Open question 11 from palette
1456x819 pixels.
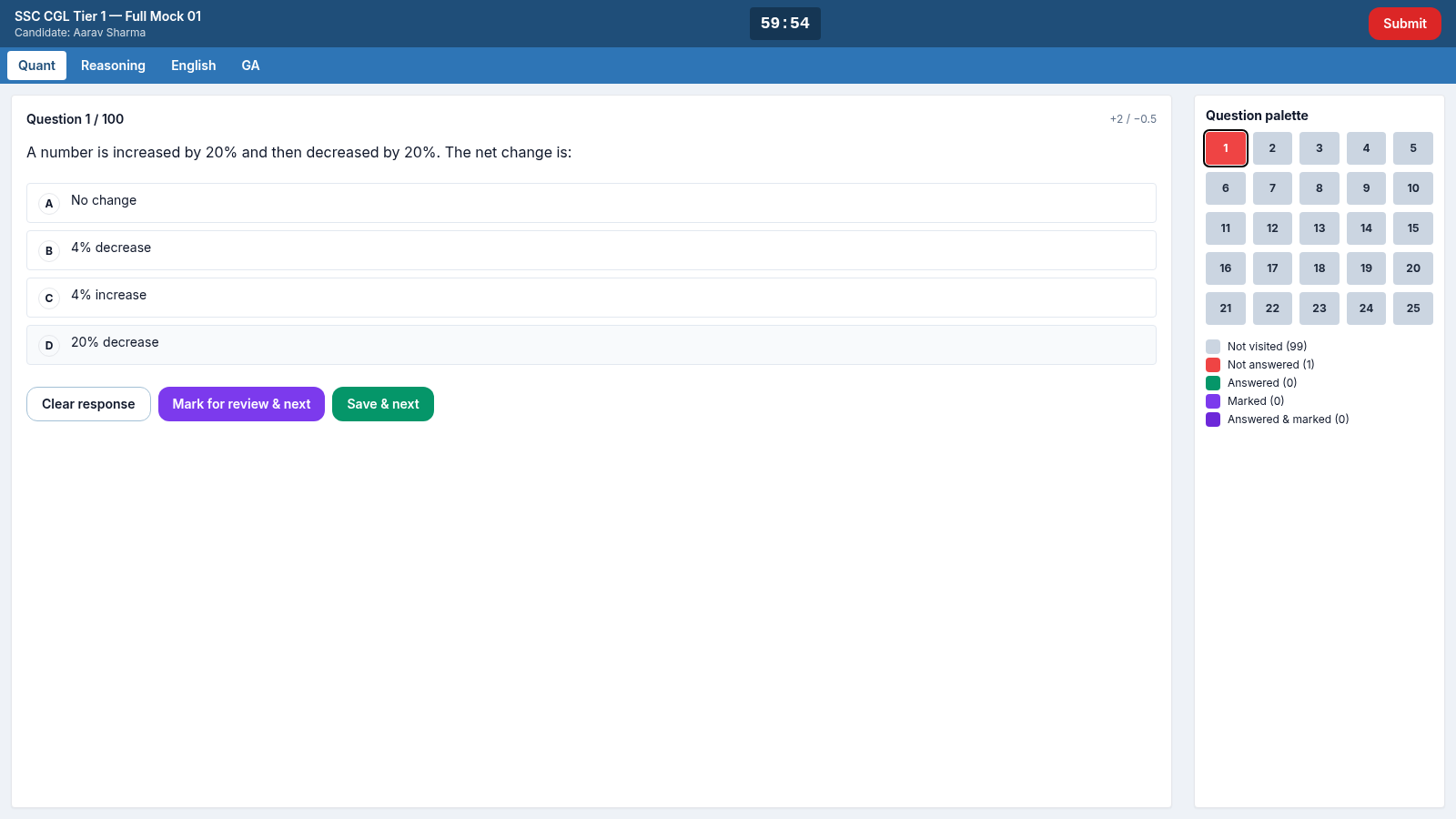(x=1226, y=228)
